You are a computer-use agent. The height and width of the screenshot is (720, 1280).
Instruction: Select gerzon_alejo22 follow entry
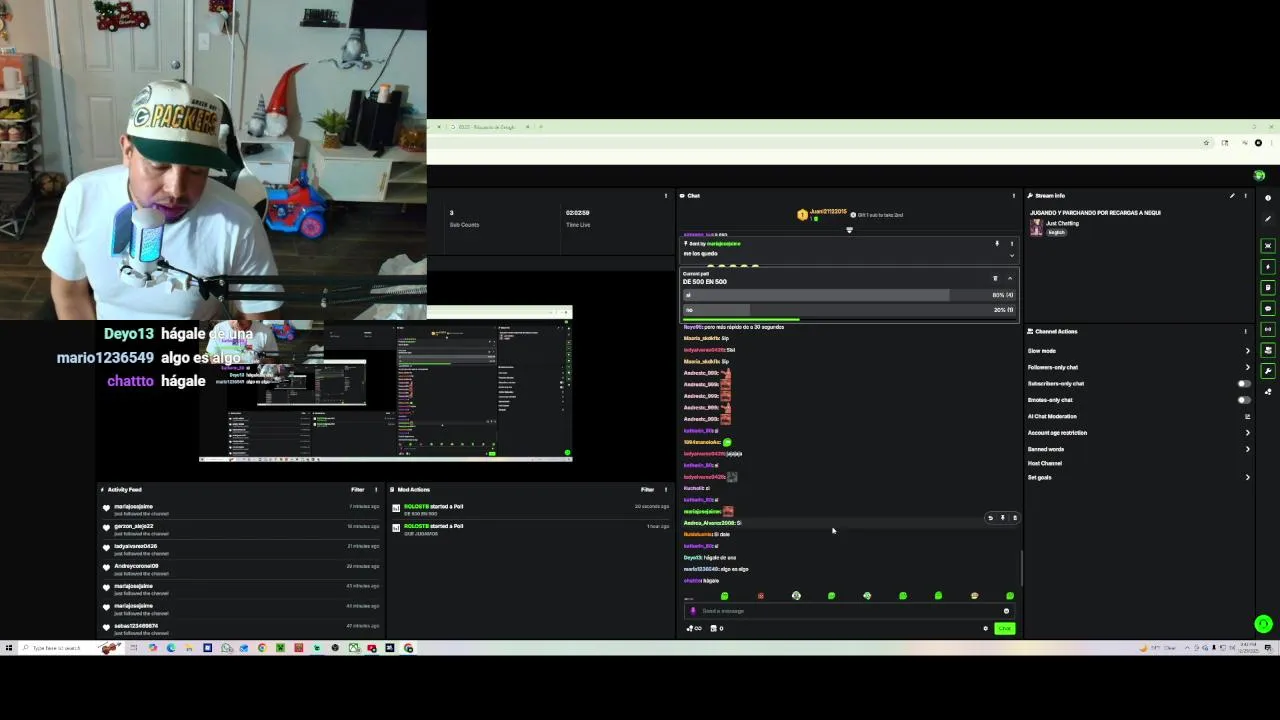coord(240,529)
